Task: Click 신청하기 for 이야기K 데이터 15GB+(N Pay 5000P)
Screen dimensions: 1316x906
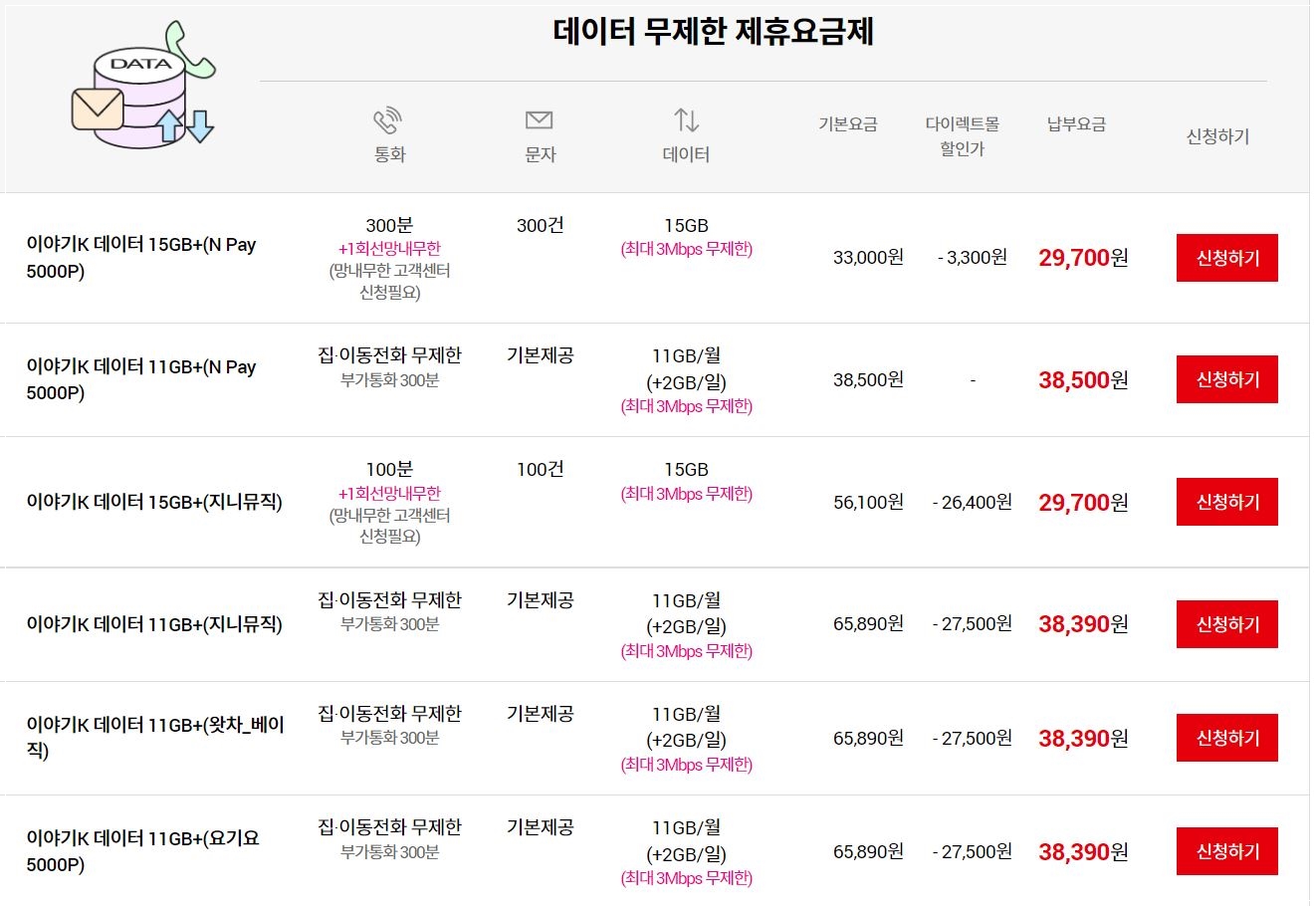Action: (1226, 257)
